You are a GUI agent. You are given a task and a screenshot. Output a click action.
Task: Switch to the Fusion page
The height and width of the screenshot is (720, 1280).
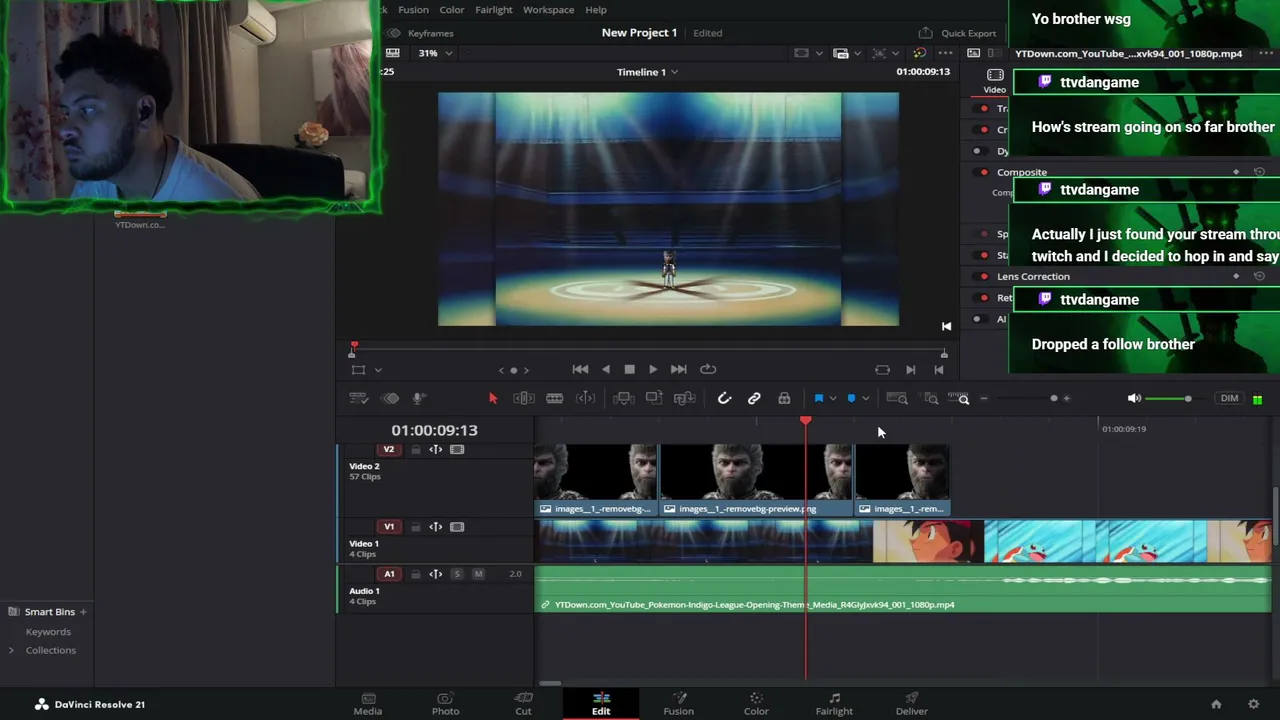678,704
